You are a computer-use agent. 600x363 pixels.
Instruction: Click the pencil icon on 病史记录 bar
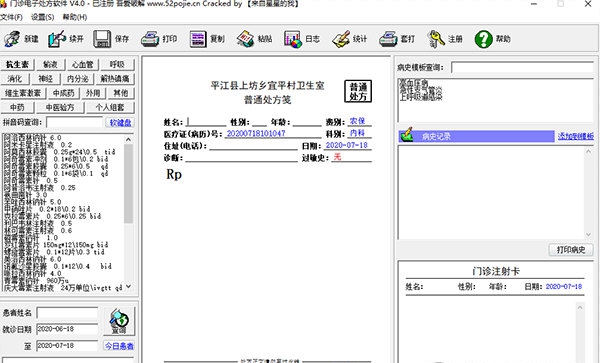coord(406,135)
